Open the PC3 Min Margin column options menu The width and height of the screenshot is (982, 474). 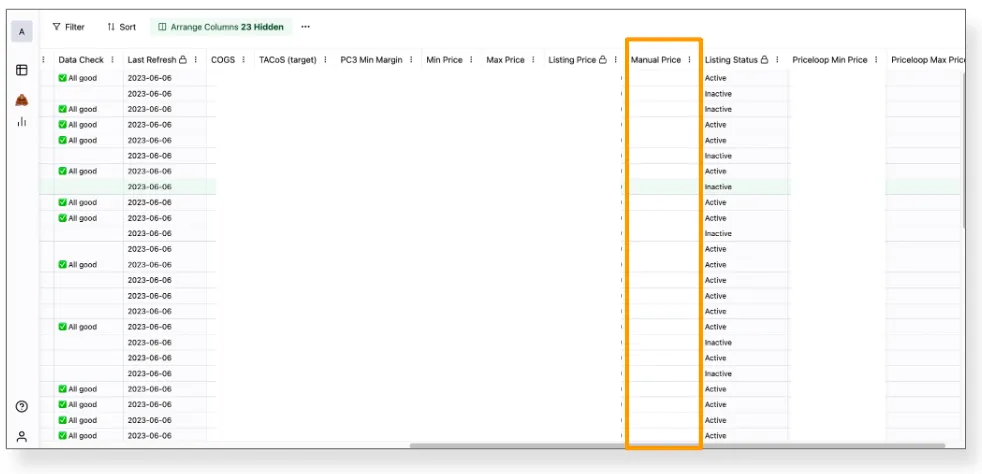[x=411, y=60]
